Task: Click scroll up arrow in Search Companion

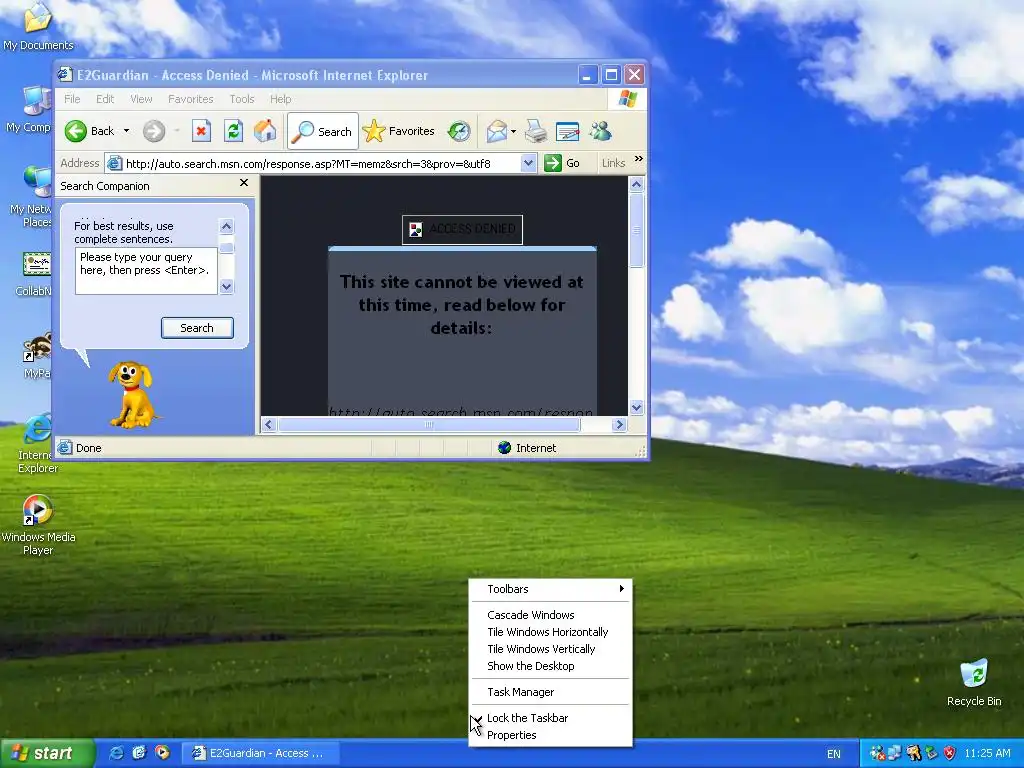Action: click(x=227, y=227)
